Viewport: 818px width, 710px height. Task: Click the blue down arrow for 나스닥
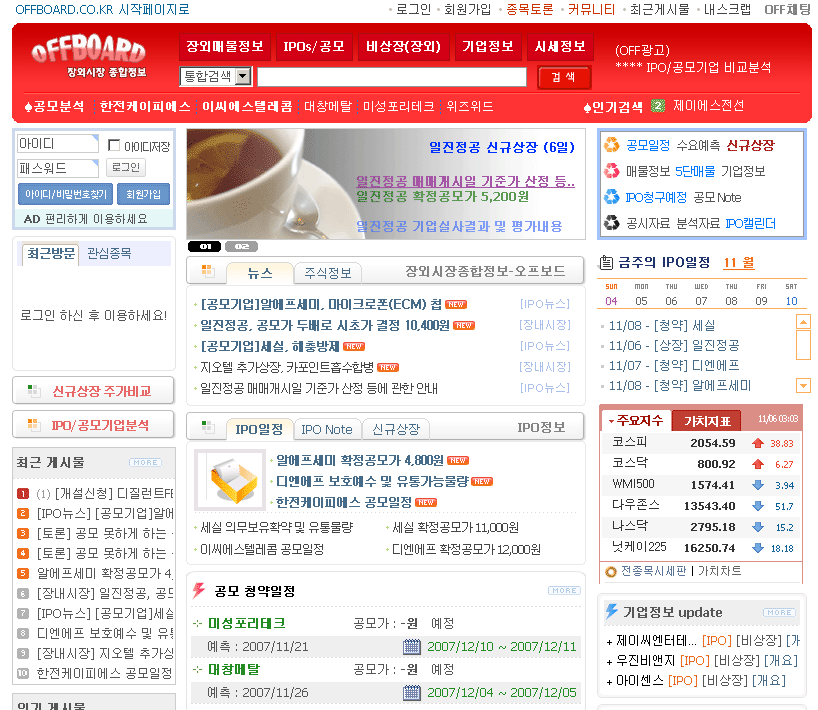(758, 527)
